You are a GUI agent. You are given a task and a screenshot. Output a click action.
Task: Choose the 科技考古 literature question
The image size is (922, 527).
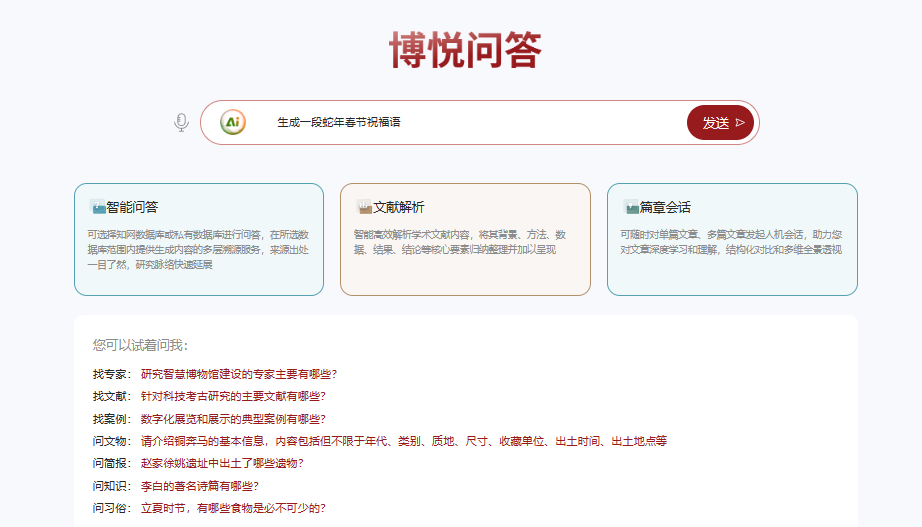pyautogui.click(x=233, y=396)
